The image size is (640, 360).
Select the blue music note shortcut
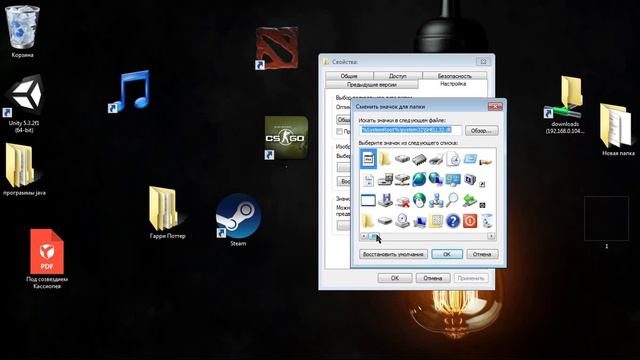(129, 91)
